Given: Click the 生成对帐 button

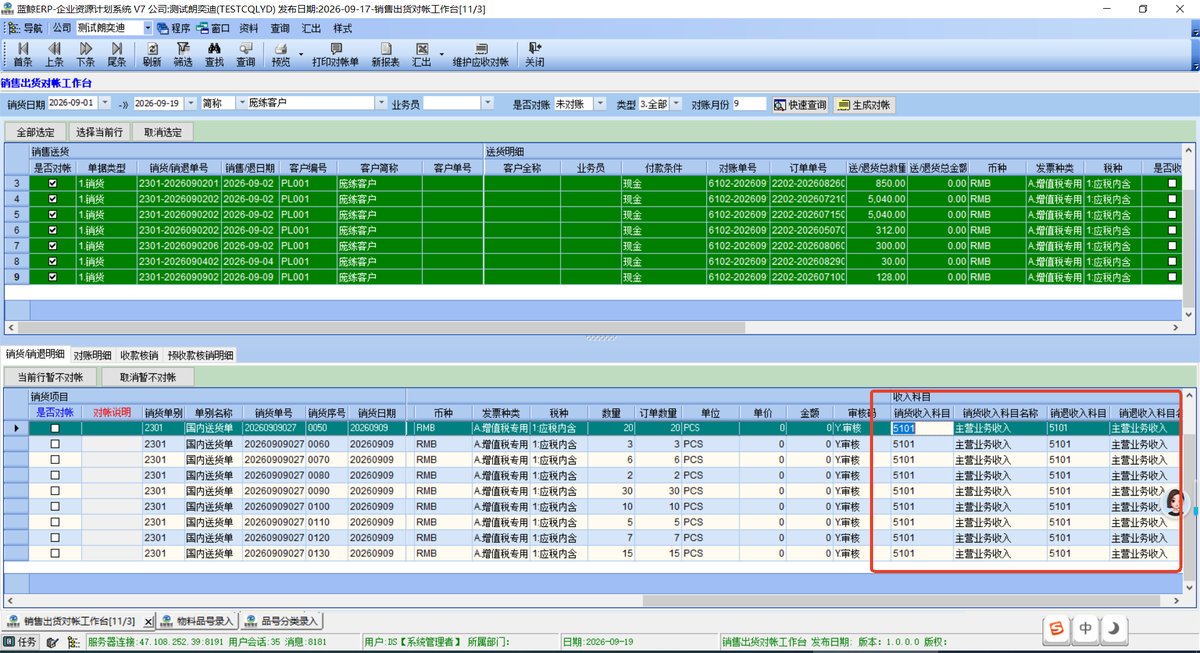Looking at the screenshot, I should [864, 104].
